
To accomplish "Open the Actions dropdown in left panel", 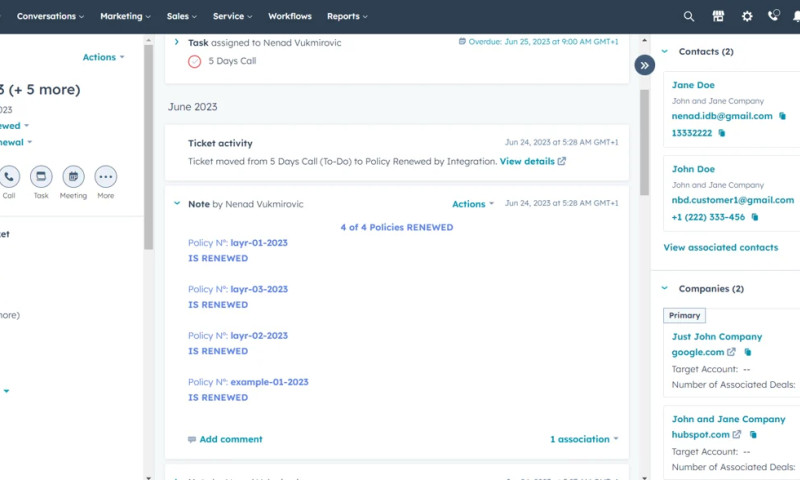I will click(x=104, y=57).
